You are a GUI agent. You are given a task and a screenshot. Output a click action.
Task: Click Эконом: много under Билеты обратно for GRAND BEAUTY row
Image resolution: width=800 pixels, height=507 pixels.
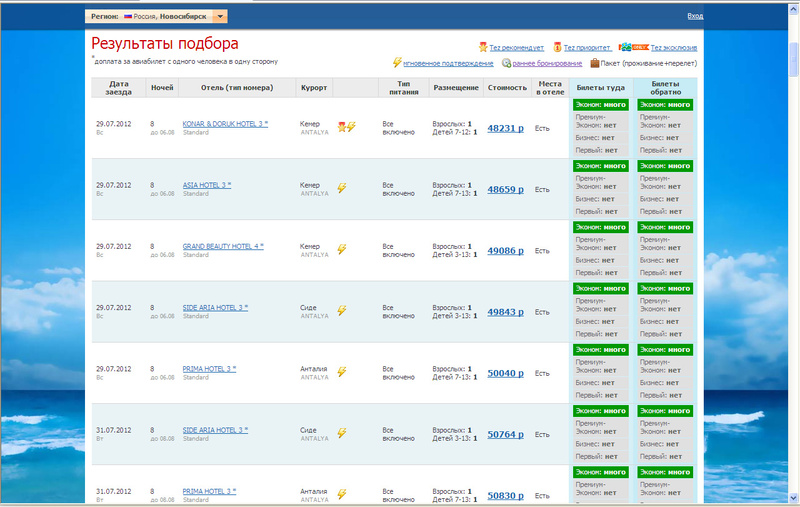(x=665, y=227)
